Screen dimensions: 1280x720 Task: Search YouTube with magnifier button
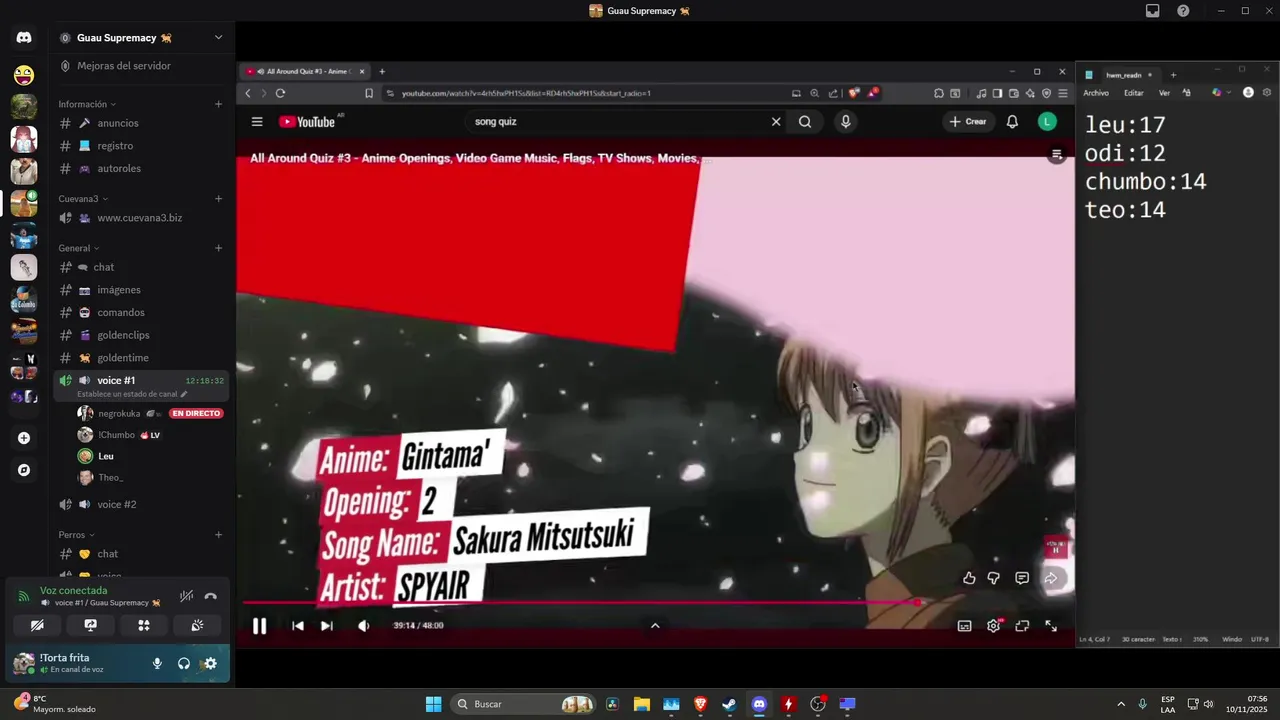(805, 122)
